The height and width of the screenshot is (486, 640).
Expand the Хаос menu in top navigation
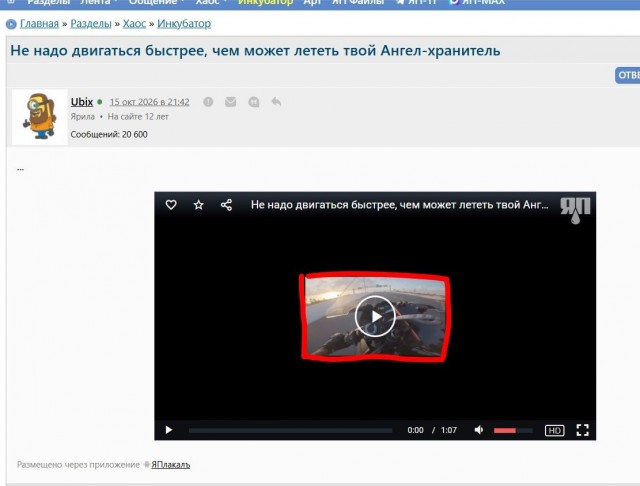click(x=211, y=2)
